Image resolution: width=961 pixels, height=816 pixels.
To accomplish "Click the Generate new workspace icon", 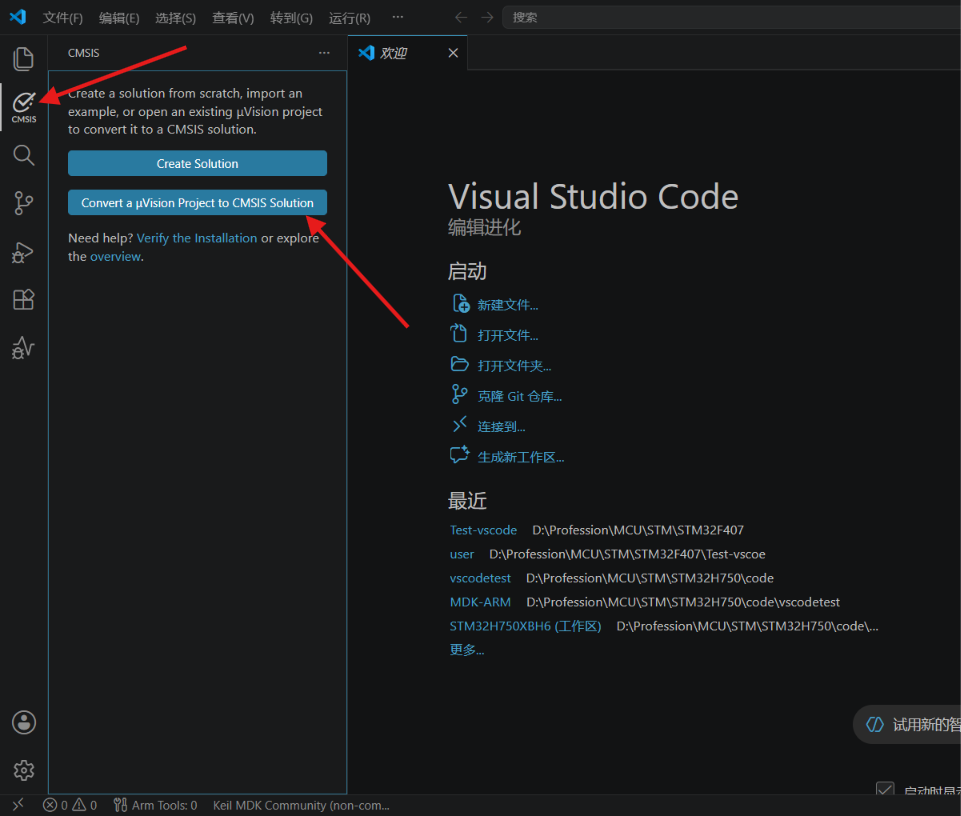I will point(460,455).
